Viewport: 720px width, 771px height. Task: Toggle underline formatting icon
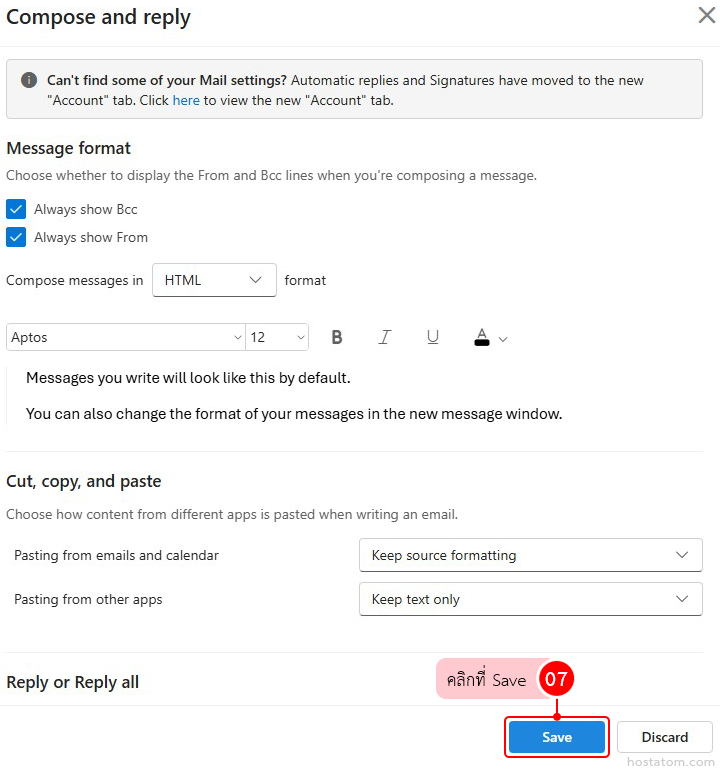(x=433, y=337)
